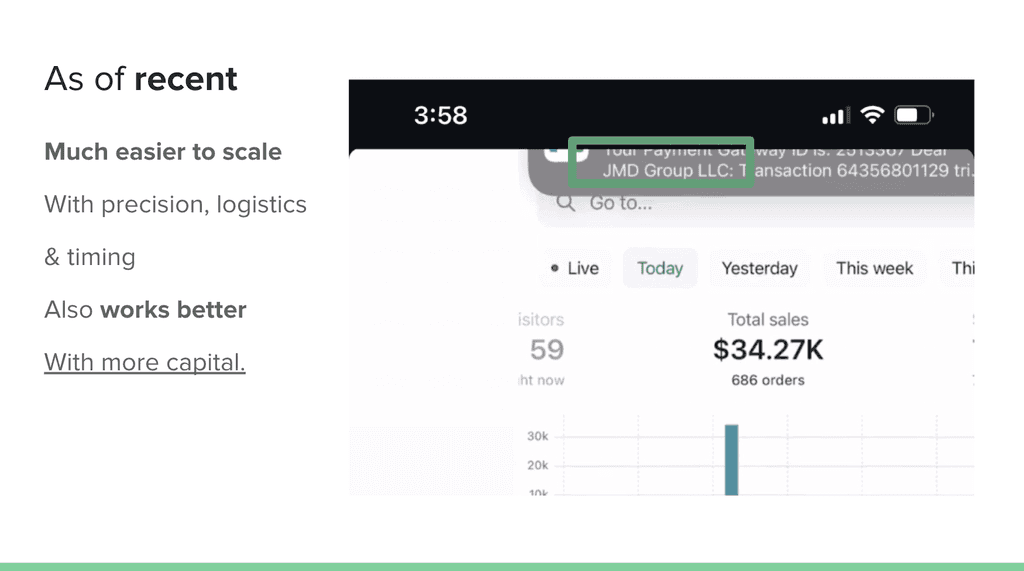
Task: Click the cellular signal bars icon
Action: point(835,116)
